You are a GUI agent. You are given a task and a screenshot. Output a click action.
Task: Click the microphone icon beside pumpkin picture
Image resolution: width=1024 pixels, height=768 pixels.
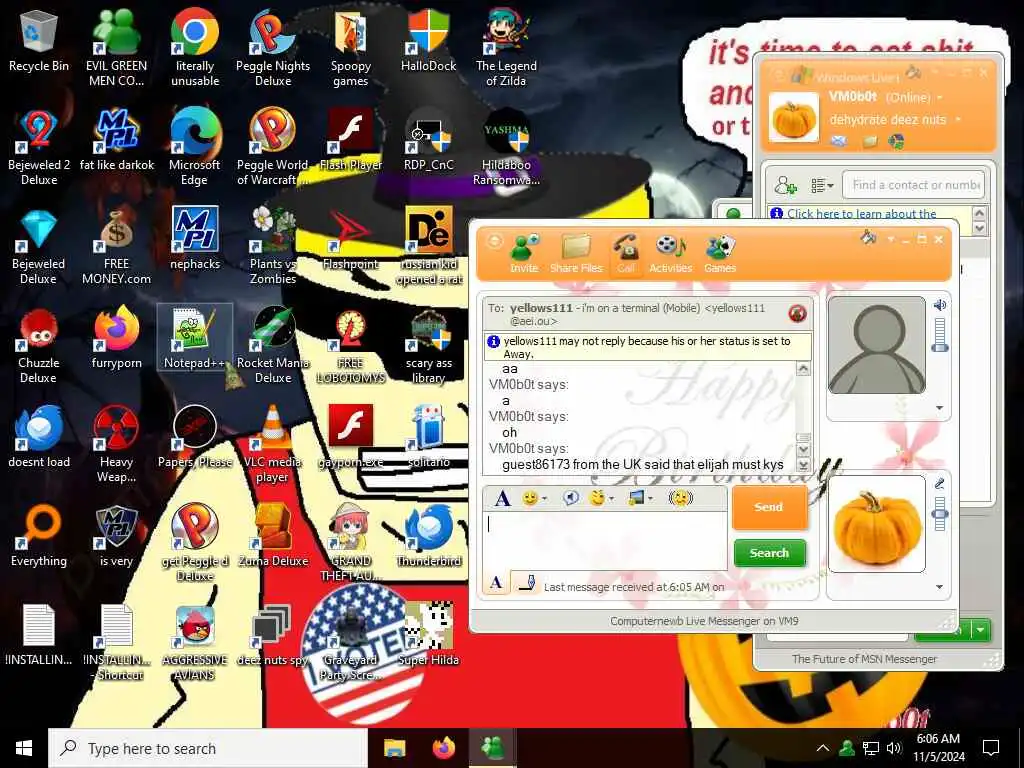939,483
